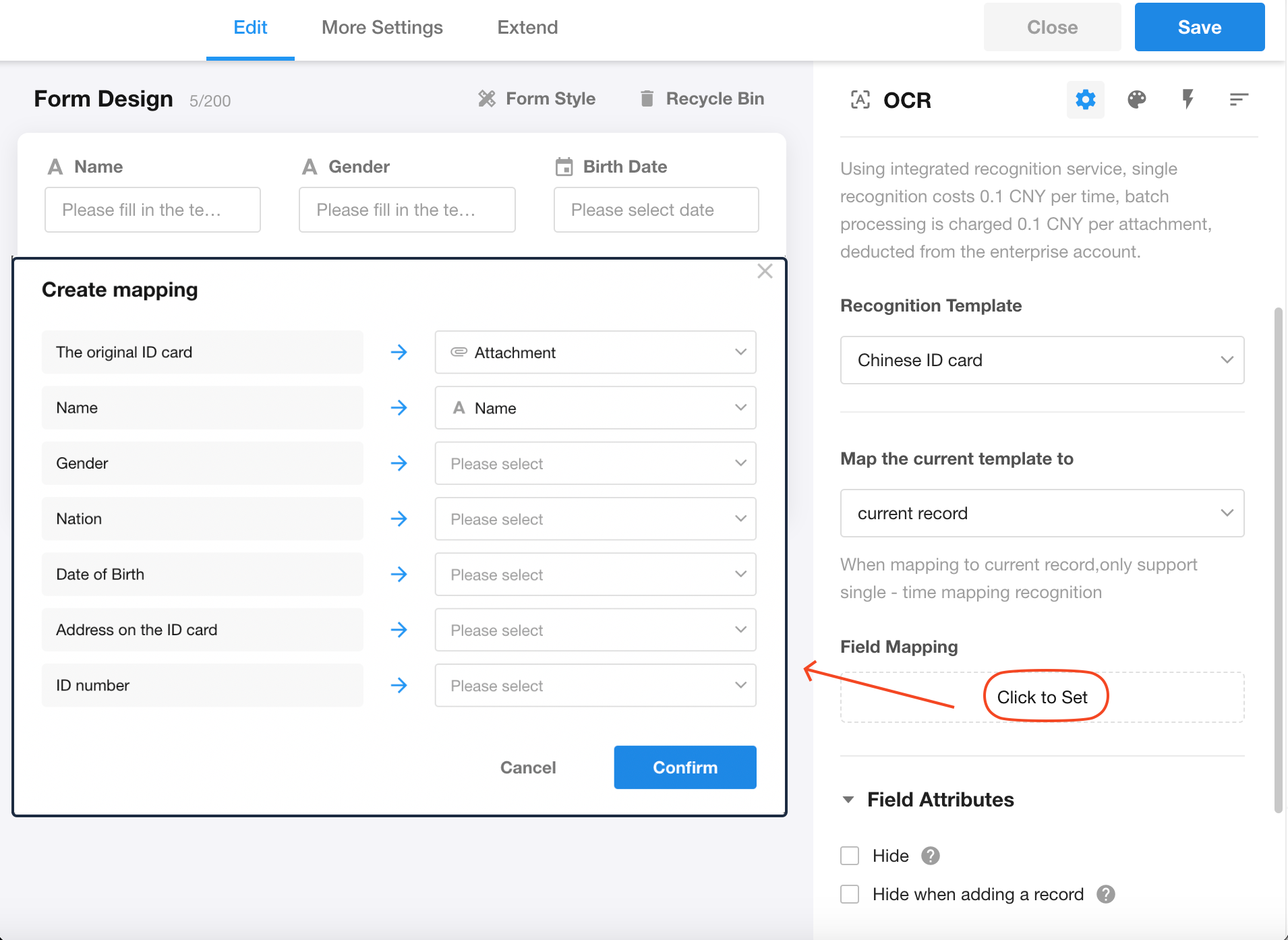Click the Form Style tools icon
This screenshot has width=1288, height=940.
[486, 98]
